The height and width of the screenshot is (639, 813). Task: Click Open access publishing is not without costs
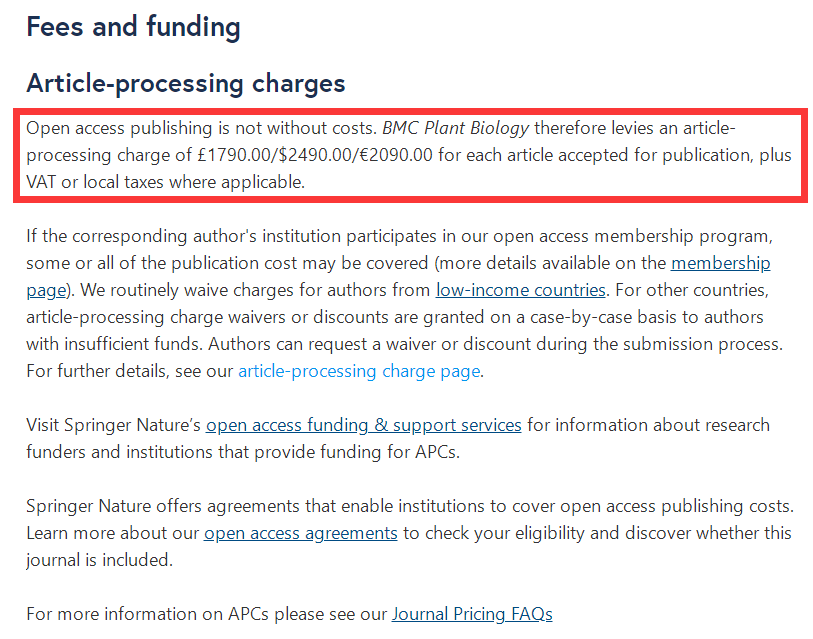click(x=201, y=128)
